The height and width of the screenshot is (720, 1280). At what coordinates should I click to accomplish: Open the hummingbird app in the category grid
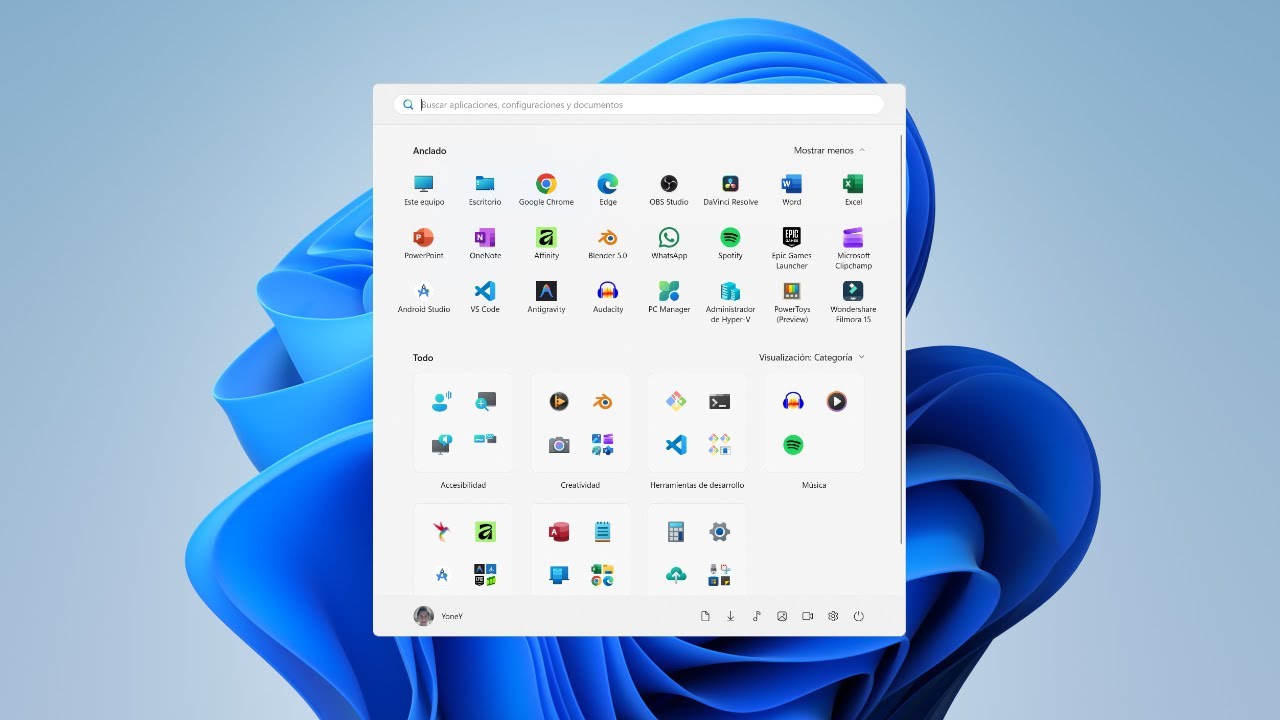pyautogui.click(x=441, y=532)
